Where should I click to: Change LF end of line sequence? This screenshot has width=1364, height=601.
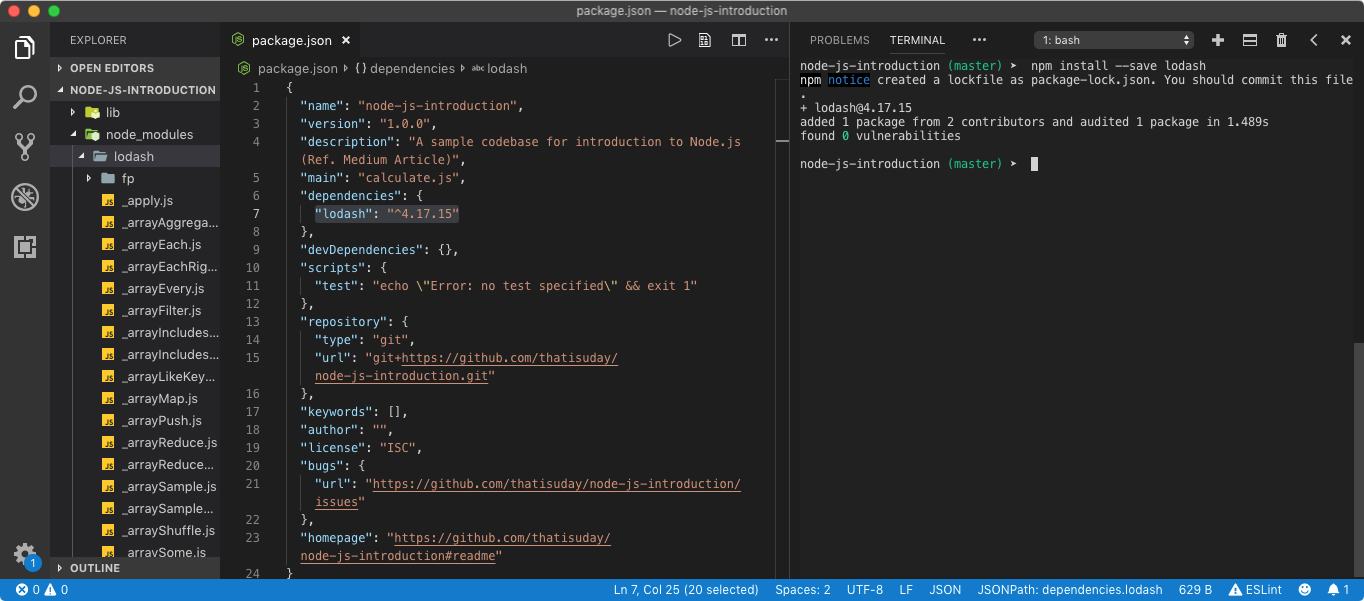pos(906,590)
